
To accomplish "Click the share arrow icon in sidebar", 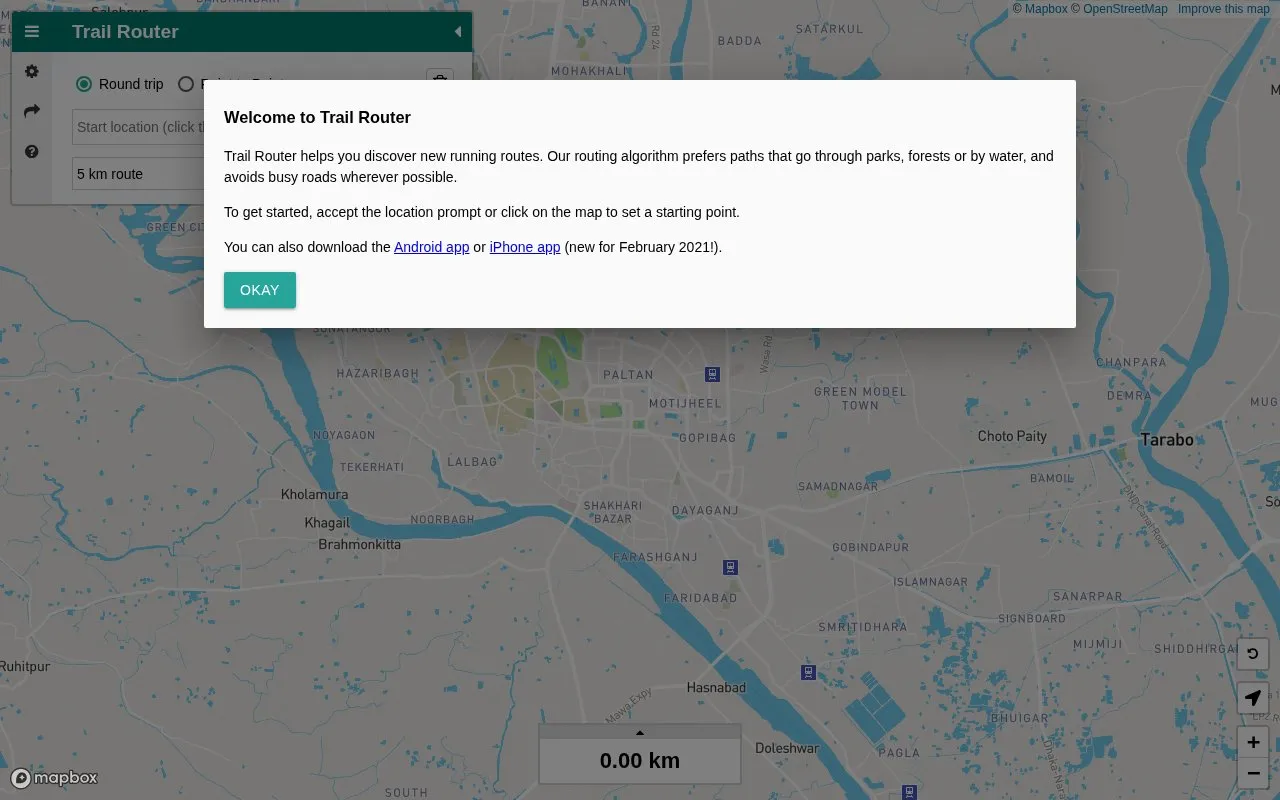I will (32, 111).
